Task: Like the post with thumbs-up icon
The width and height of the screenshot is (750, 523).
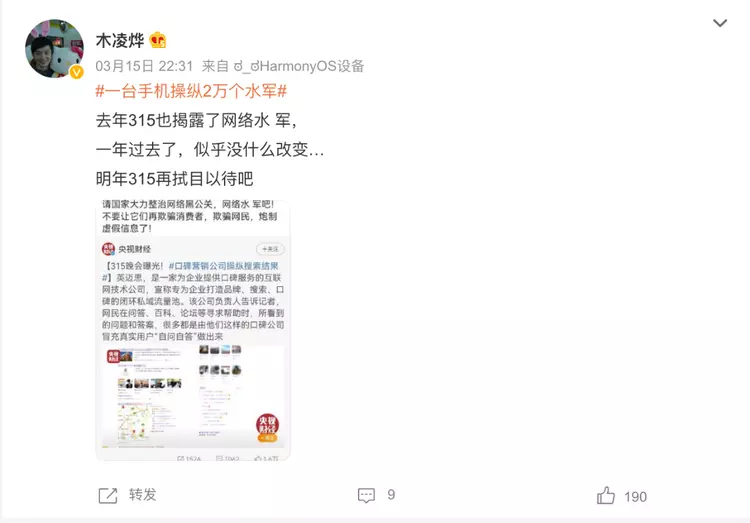Action: click(x=606, y=495)
